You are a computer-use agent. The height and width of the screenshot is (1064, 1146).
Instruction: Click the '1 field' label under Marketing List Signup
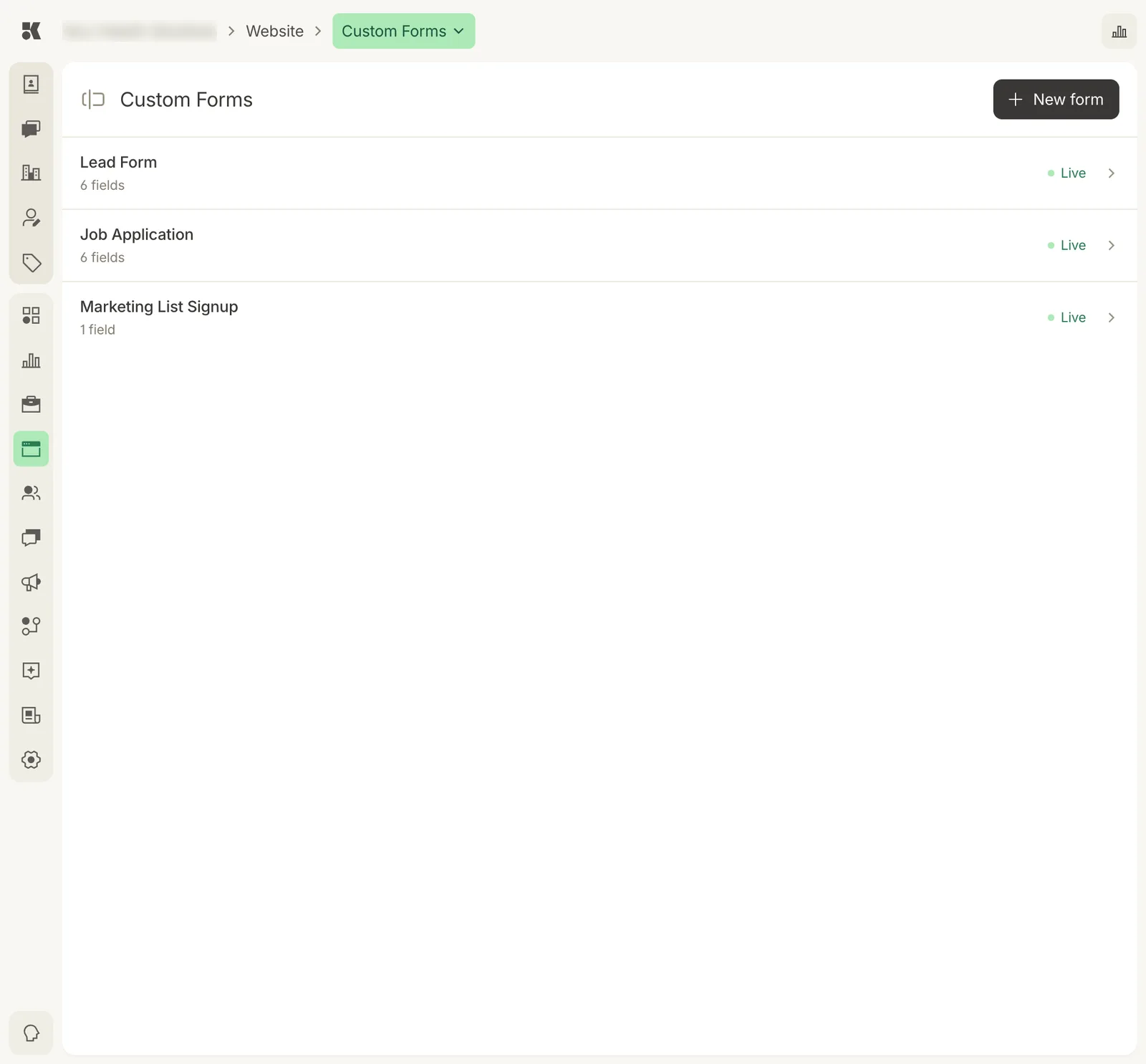(x=97, y=330)
